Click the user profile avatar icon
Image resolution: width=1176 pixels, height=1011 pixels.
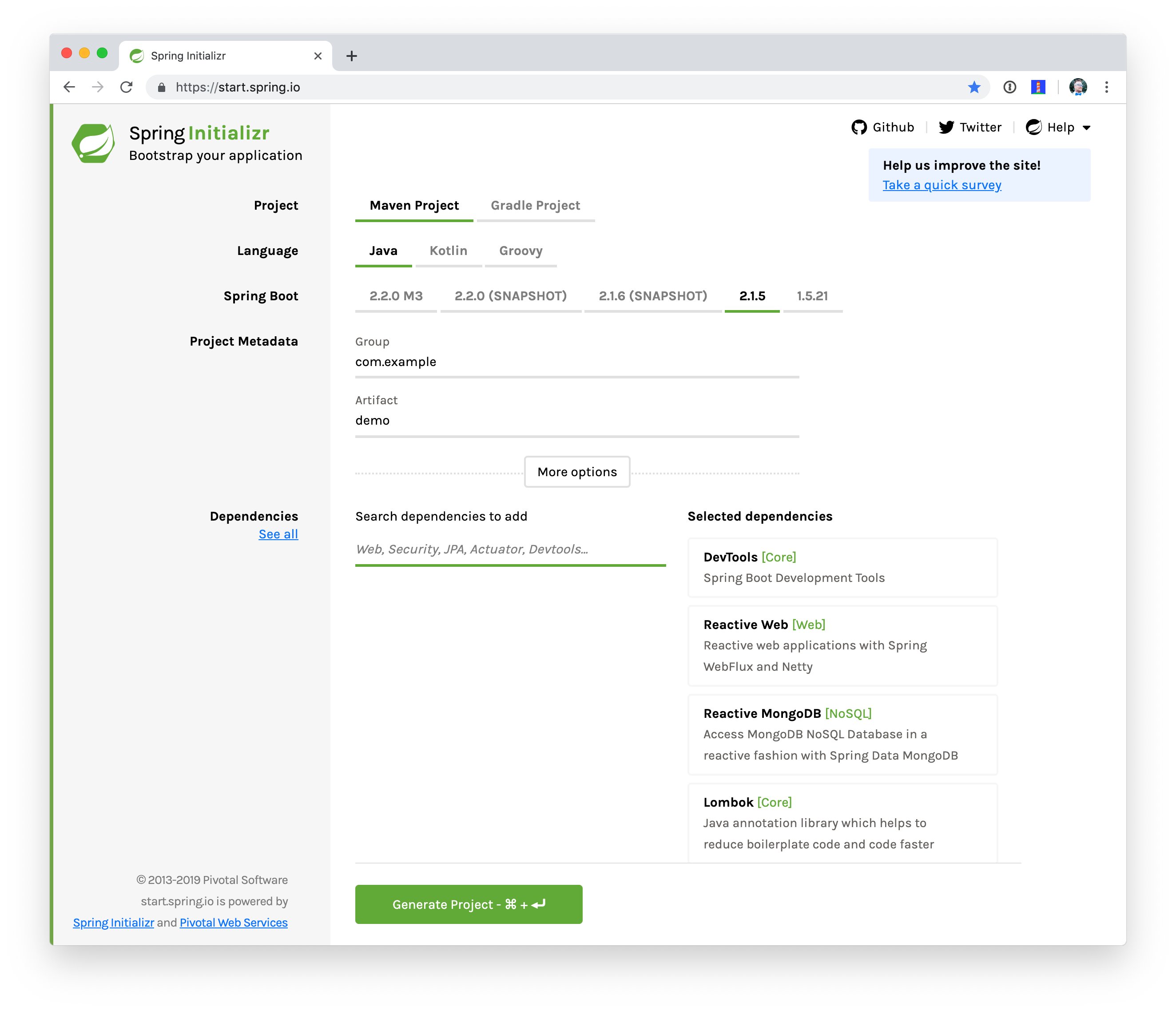(x=1077, y=87)
